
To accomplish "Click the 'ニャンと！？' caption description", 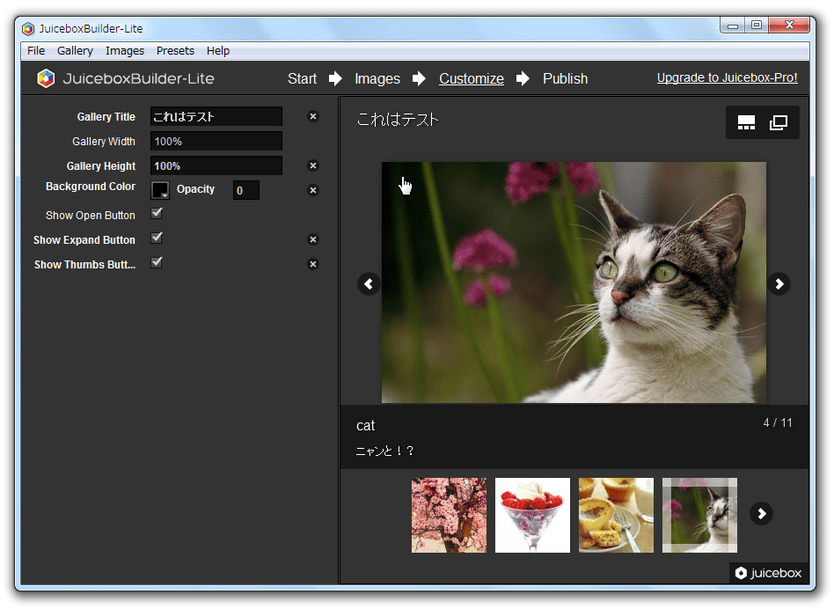I will click(384, 451).
